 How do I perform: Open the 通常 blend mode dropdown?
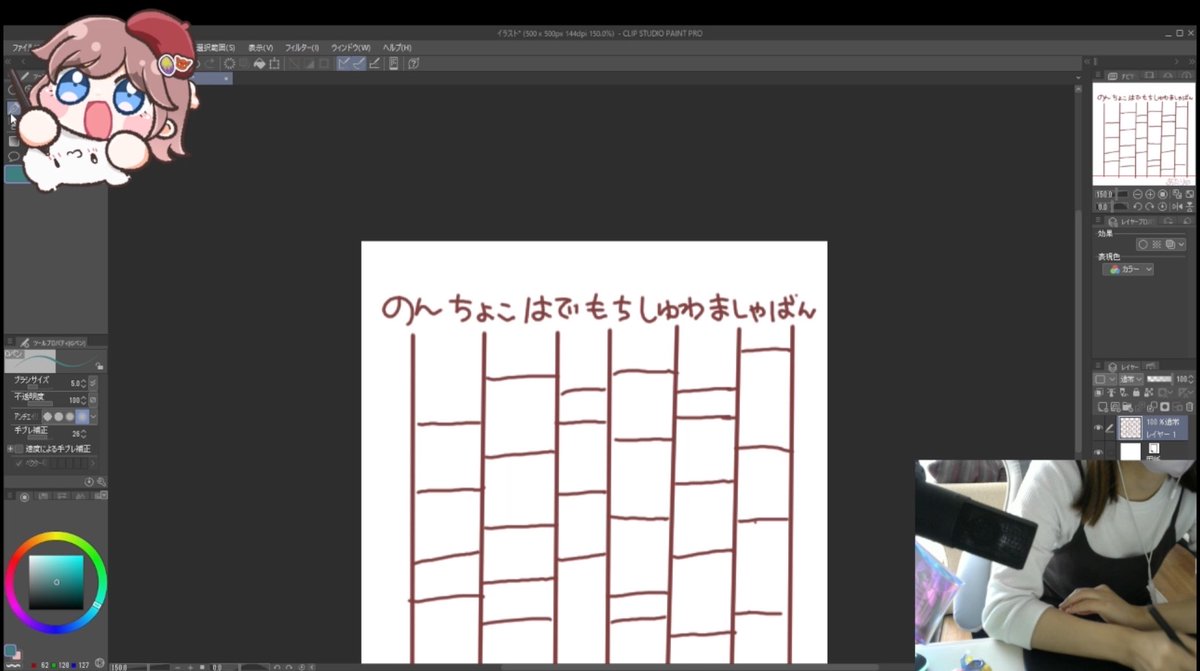coord(1131,379)
